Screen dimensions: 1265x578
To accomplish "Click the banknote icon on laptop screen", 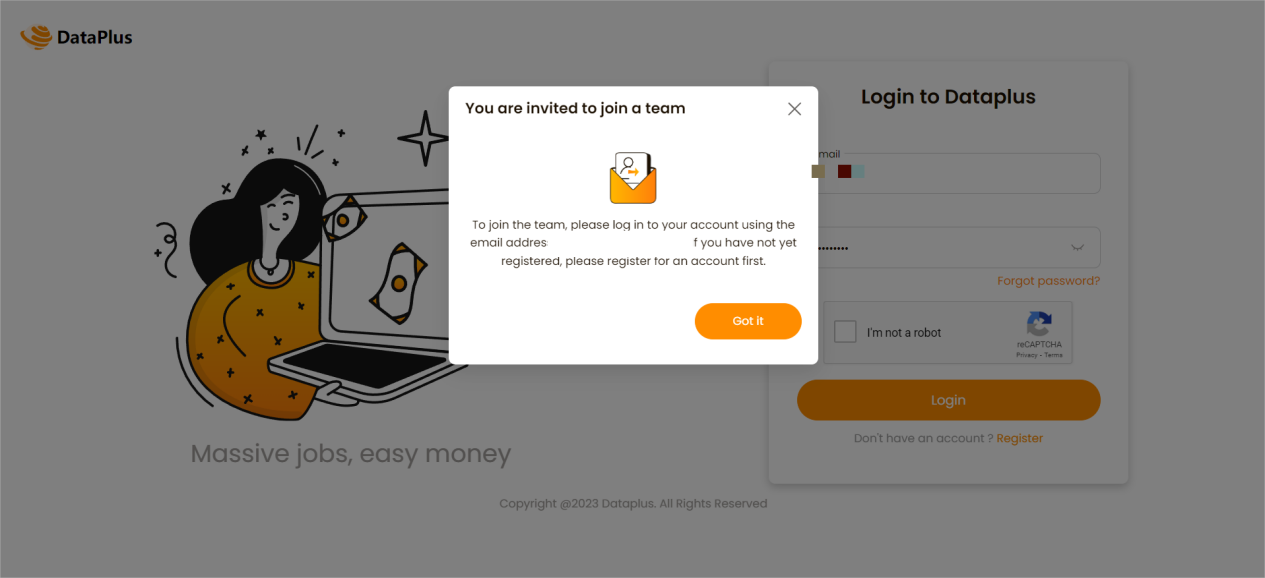I will click(x=397, y=283).
